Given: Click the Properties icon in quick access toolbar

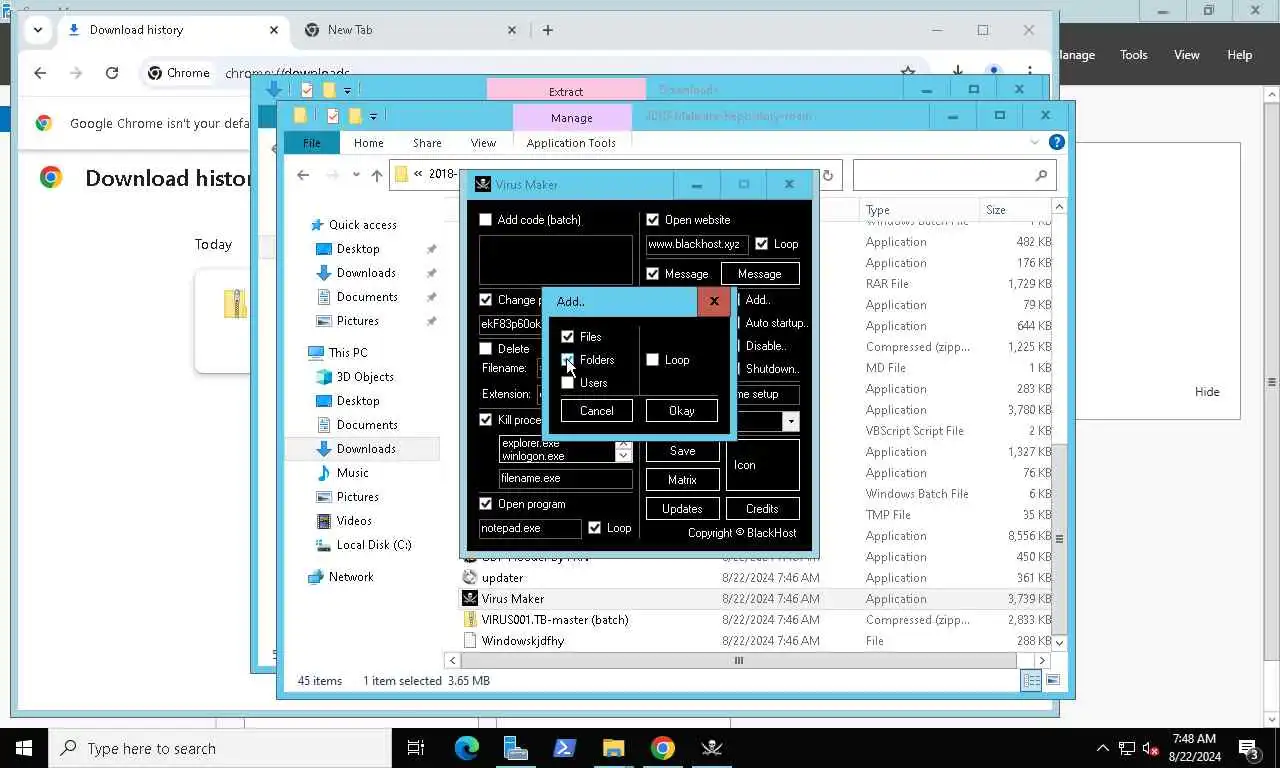Looking at the screenshot, I should 333,116.
